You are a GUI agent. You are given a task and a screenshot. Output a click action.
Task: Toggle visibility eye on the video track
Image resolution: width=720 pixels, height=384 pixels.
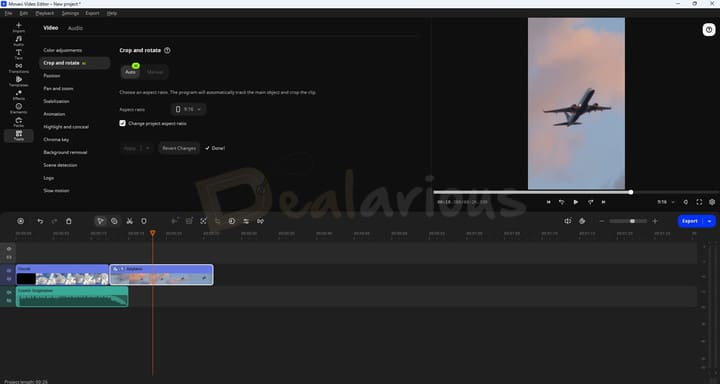pos(9,271)
